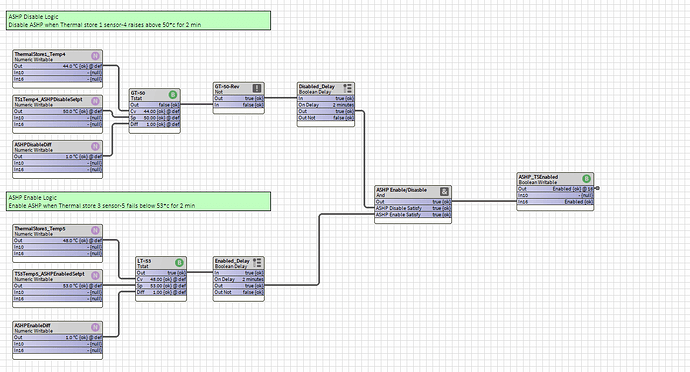Click the N icon on ThermalStore3_Temp5 block

(95, 230)
